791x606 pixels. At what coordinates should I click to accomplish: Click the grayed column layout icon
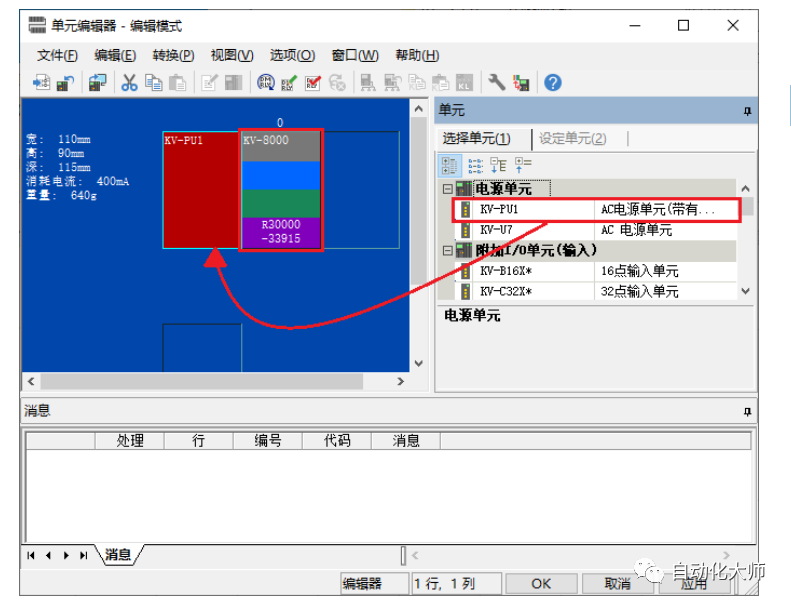233,82
